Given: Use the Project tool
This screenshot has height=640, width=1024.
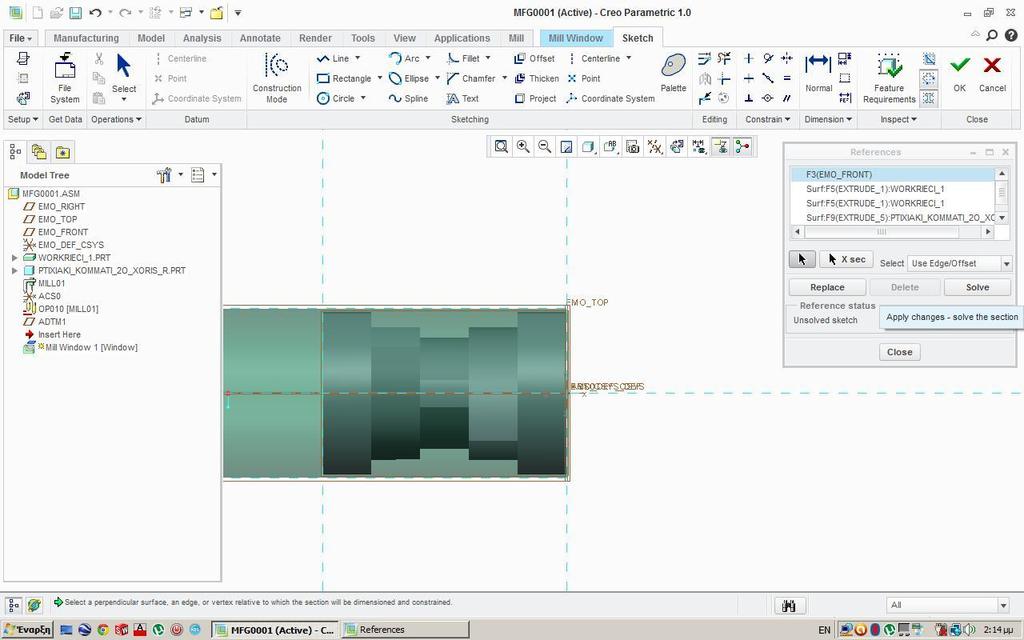Looking at the screenshot, I should click(x=535, y=99).
